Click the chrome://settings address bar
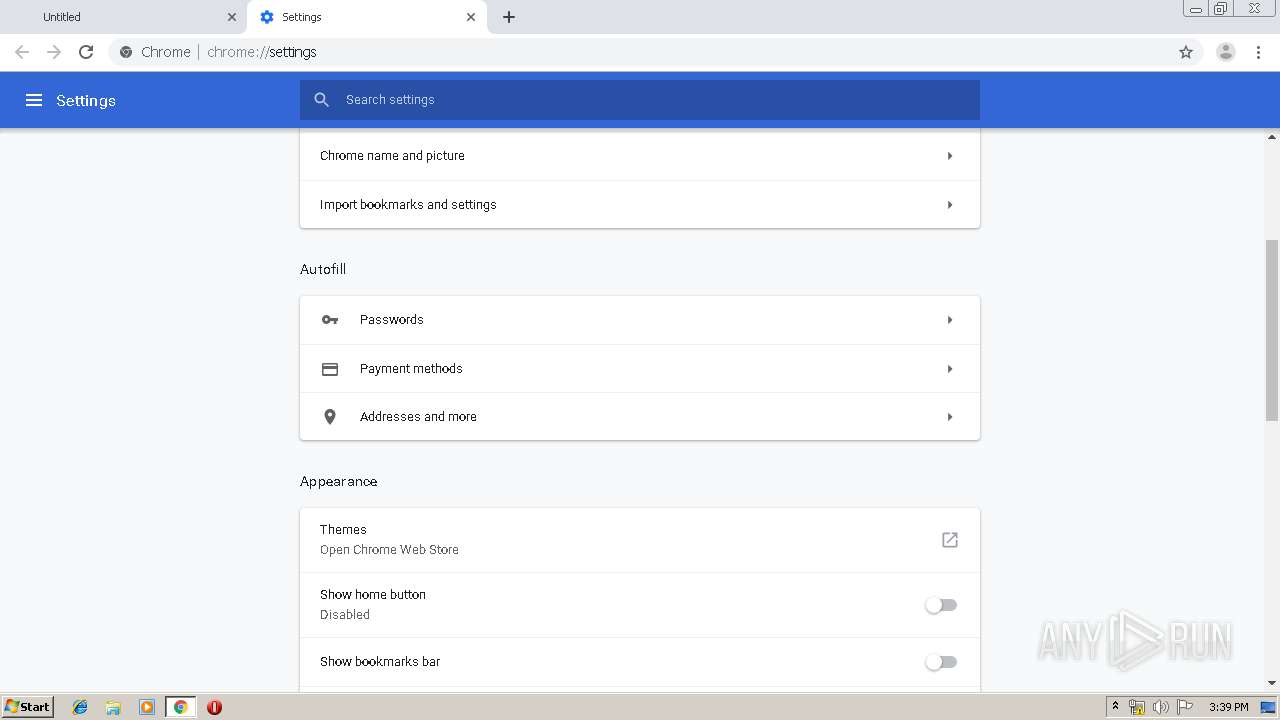This screenshot has height=720, width=1280. [640, 52]
